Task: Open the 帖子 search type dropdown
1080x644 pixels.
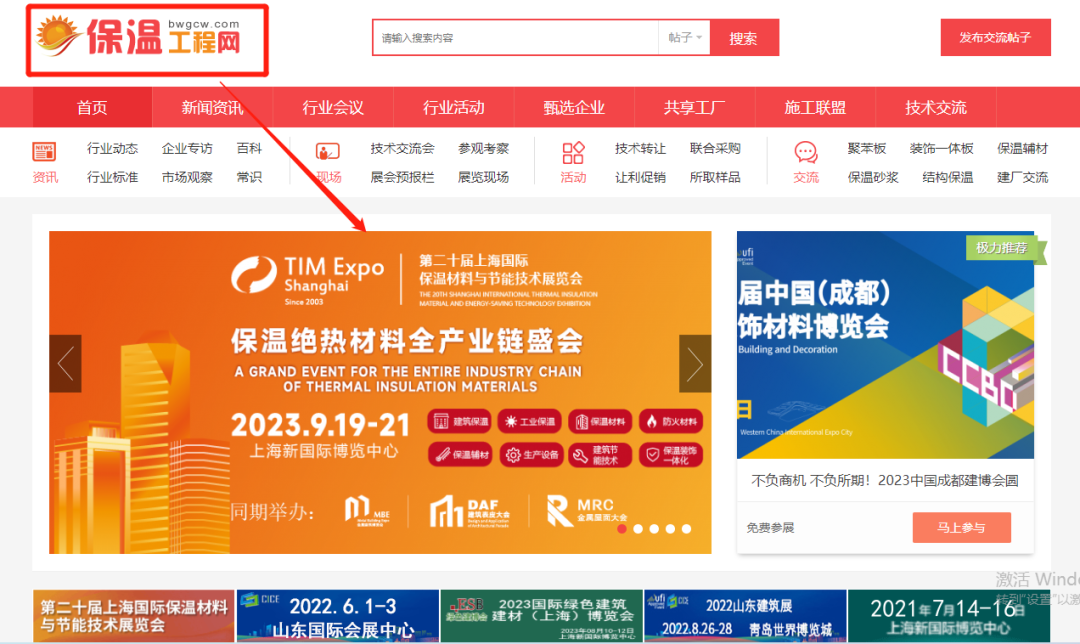Action: pyautogui.click(x=685, y=38)
